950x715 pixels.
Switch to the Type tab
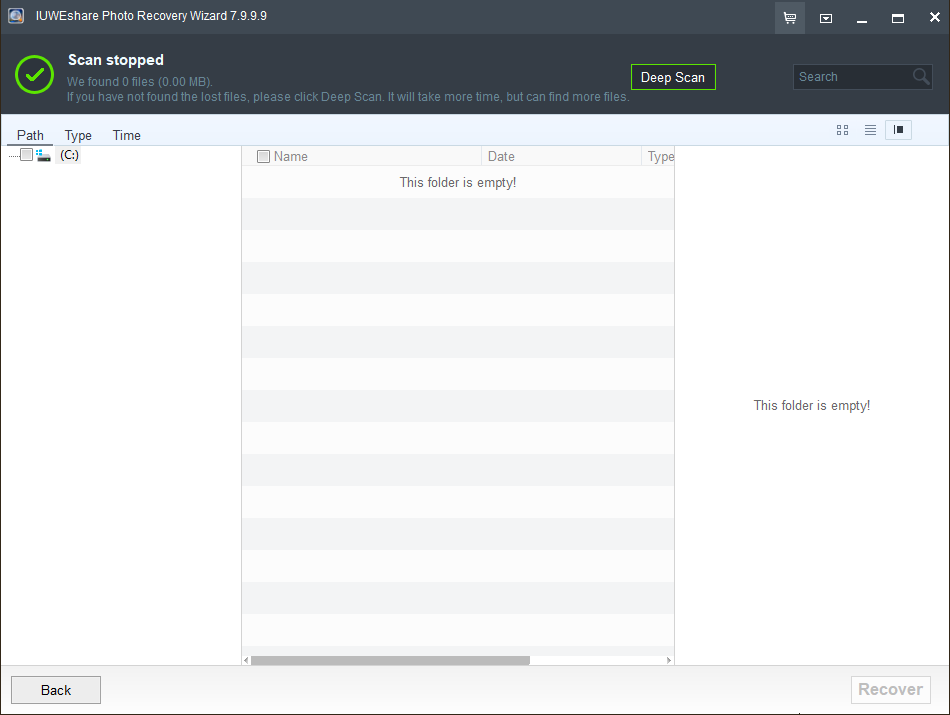click(x=78, y=135)
